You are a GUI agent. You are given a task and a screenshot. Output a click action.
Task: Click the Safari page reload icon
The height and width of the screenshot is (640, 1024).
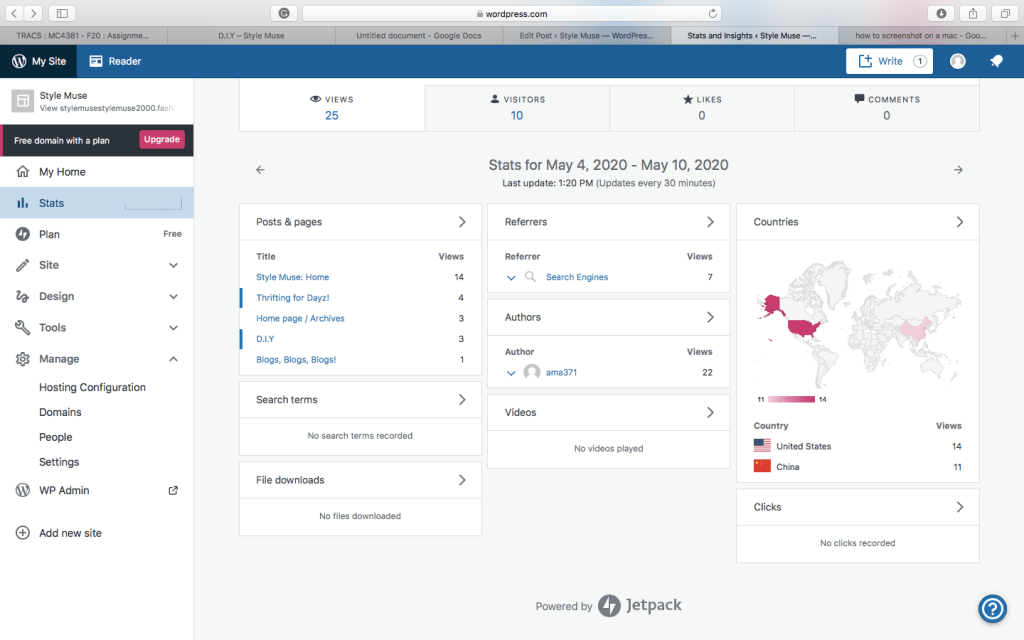[x=713, y=14]
